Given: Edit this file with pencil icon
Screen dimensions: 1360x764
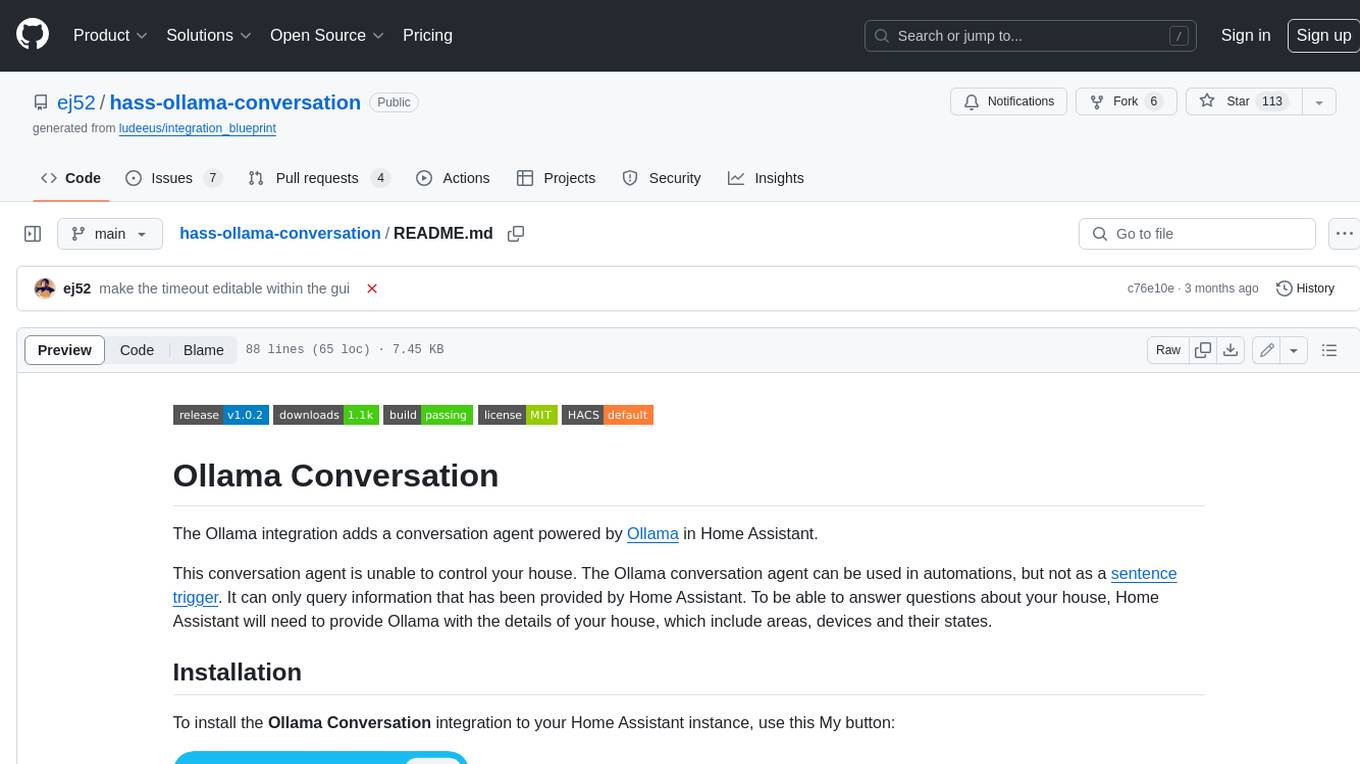Looking at the screenshot, I should pyautogui.click(x=1267, y=350).
